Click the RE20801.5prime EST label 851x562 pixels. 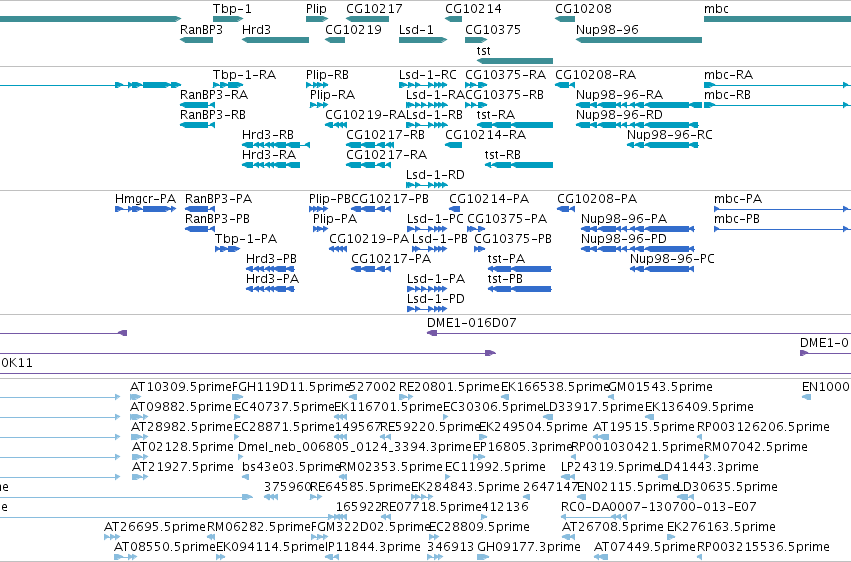[449, 387]
